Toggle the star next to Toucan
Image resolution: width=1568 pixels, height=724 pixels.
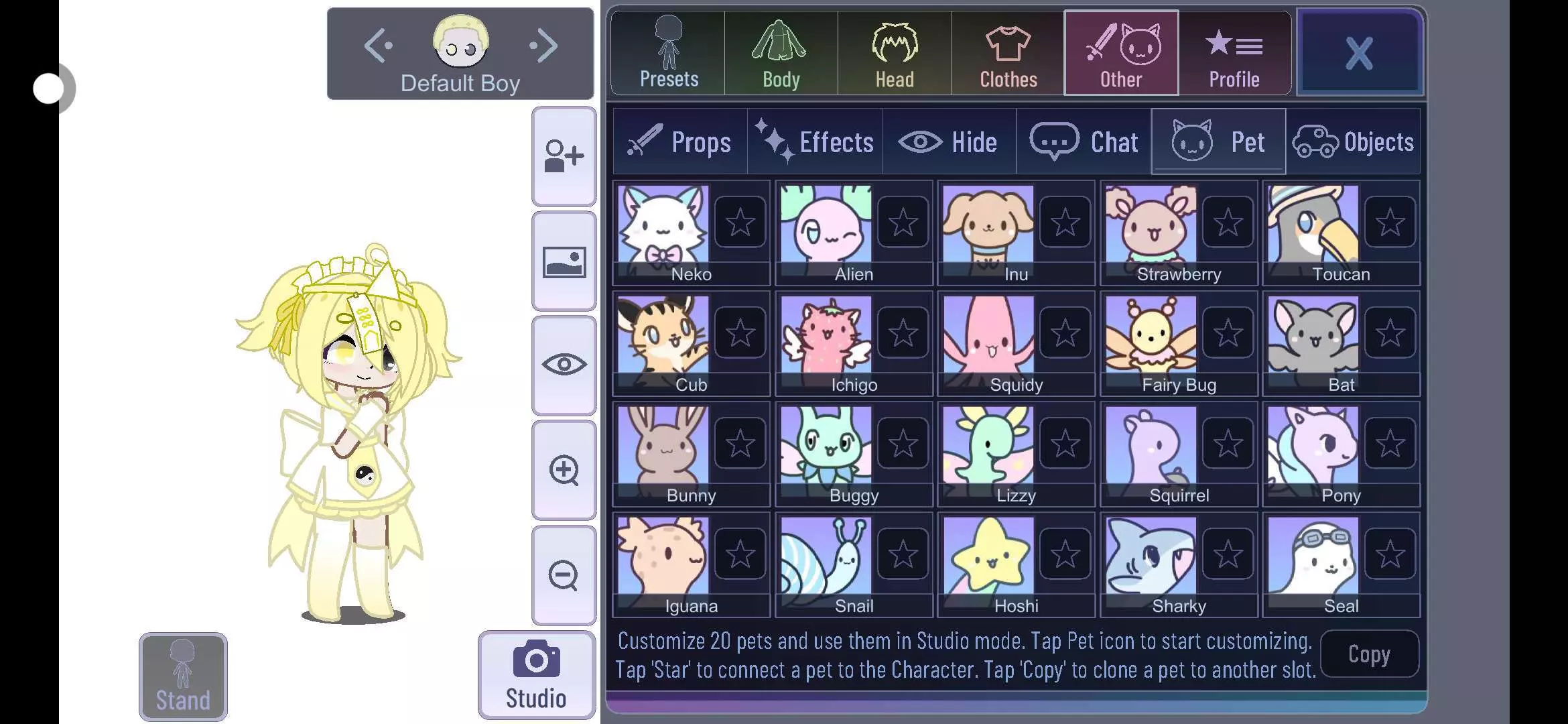tap(1390, 223)
